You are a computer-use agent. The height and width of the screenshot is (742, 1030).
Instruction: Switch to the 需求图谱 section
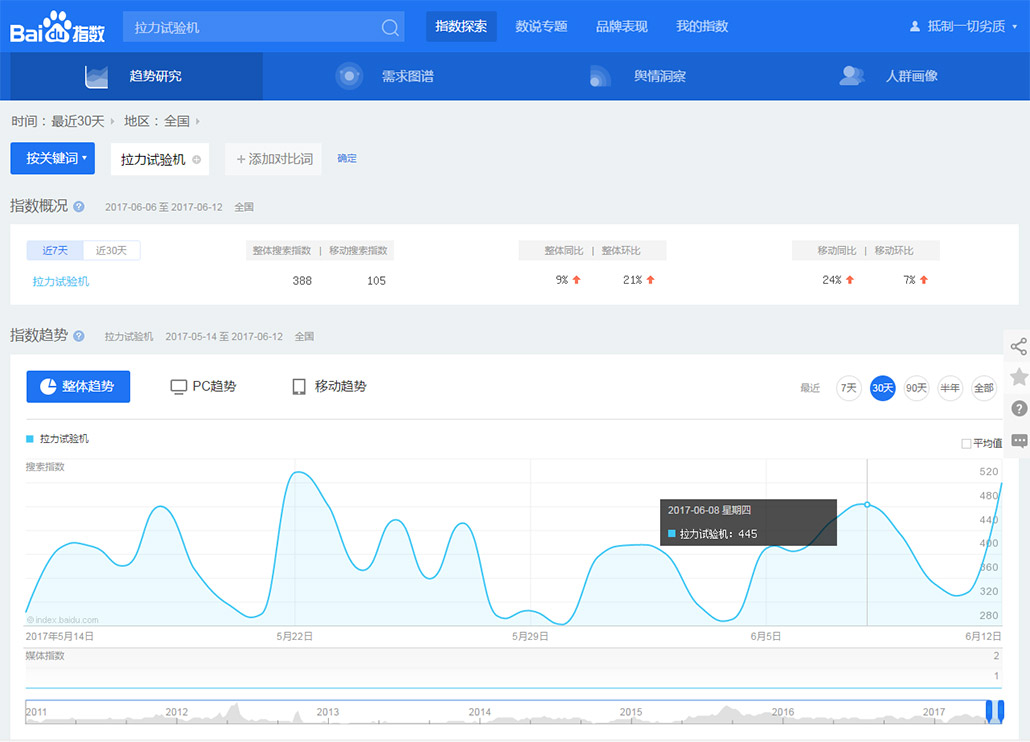(x=389, y=76)
